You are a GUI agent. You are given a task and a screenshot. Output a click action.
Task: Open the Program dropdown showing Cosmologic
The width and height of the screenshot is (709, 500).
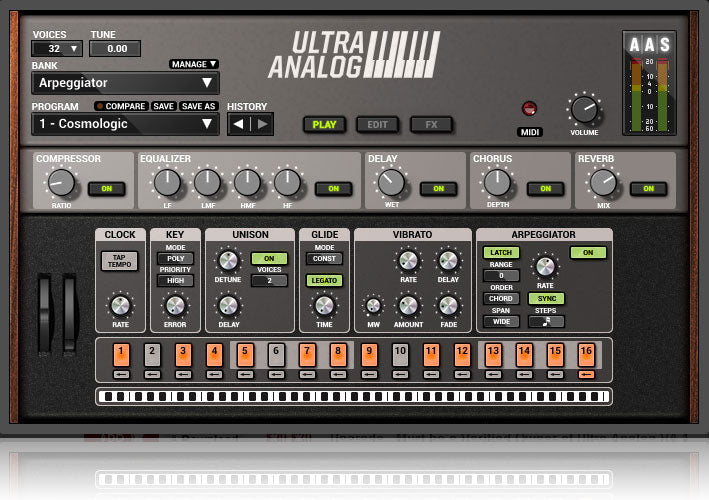(x=125, y=124)
